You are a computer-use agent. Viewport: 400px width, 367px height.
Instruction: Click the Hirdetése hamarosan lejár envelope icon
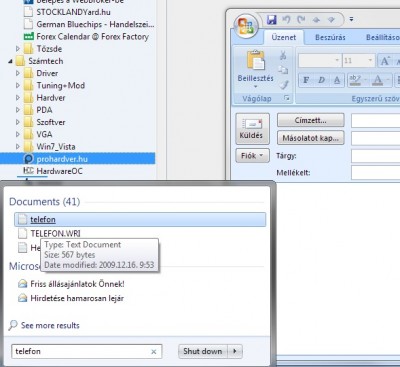coord(22,298)
